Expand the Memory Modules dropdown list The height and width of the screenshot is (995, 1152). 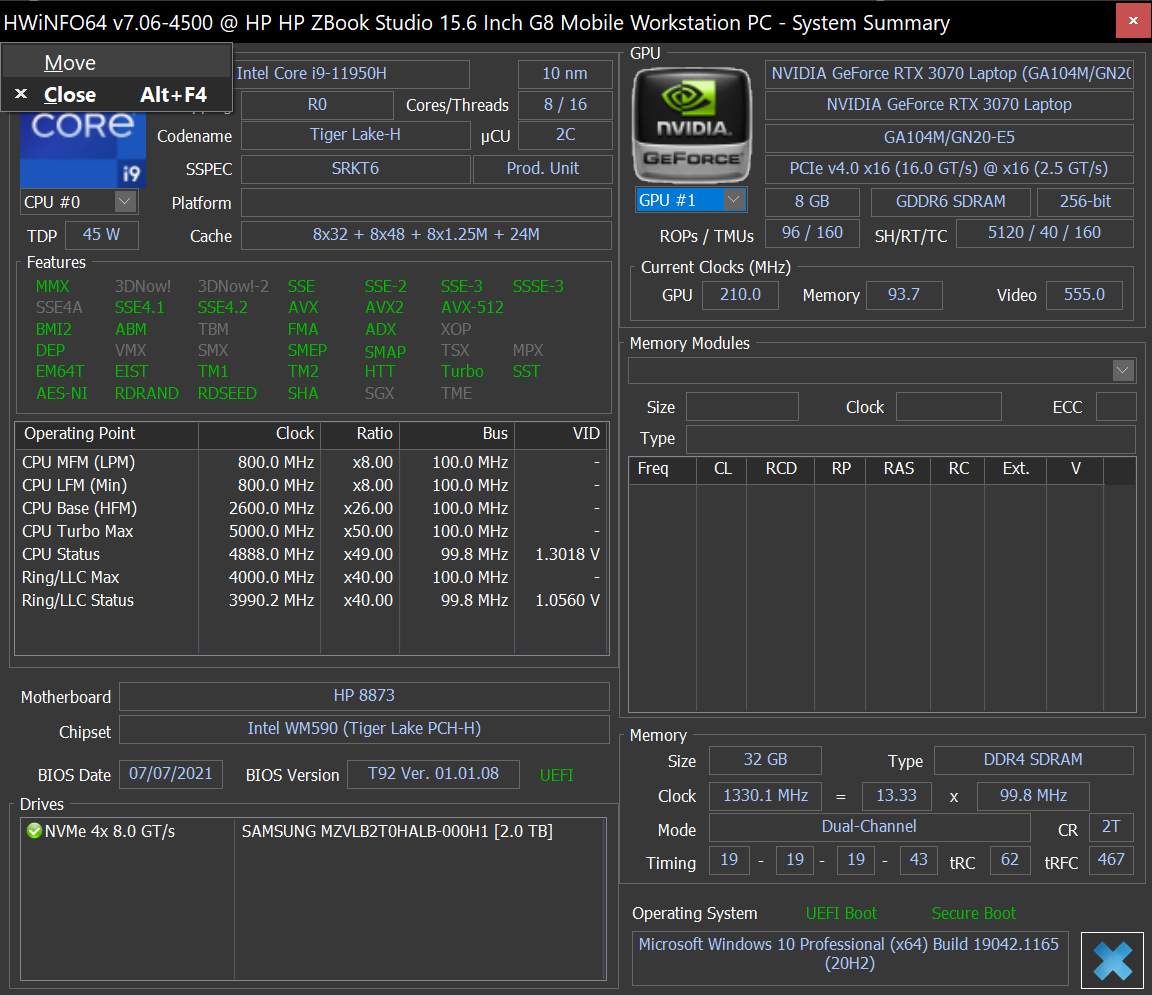[1122, 371]
